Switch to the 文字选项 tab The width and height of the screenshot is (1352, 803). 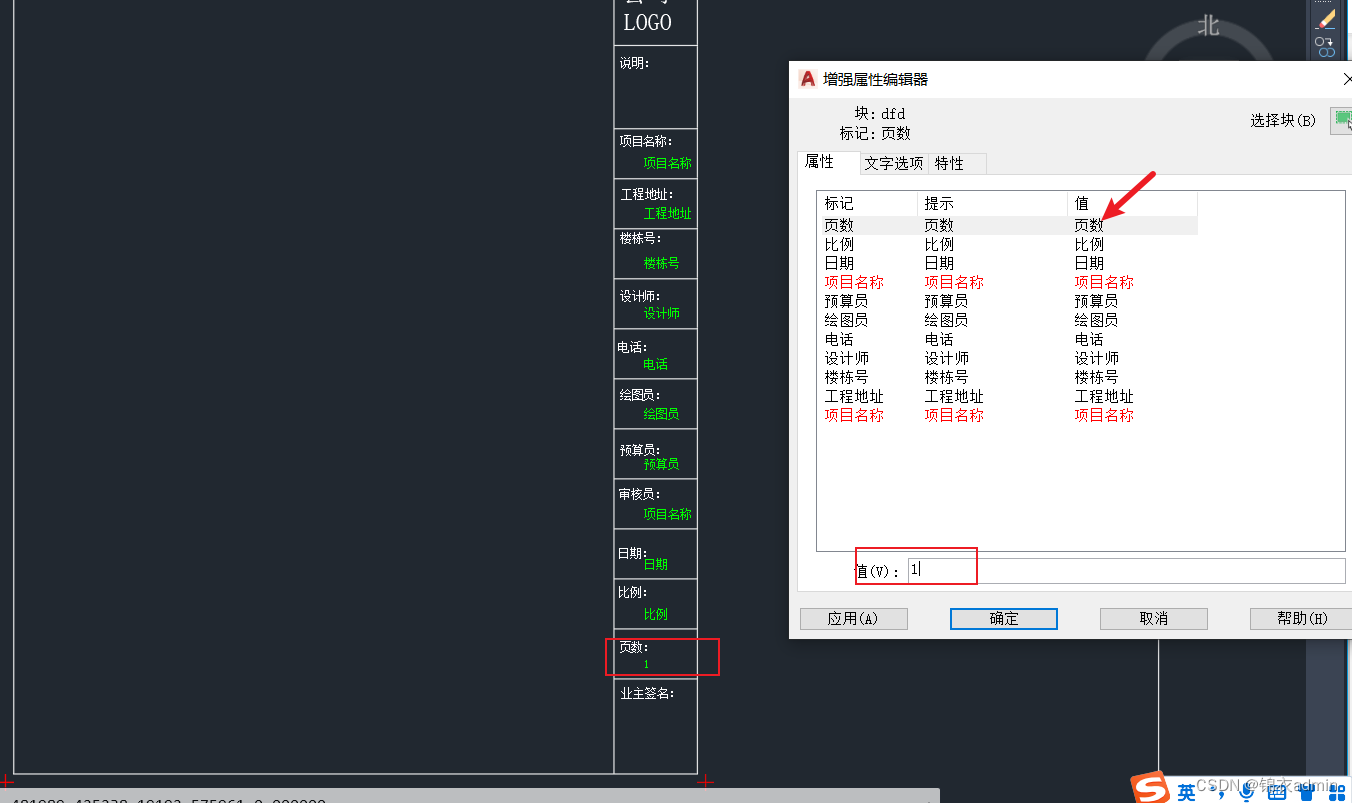click(x=894, y=163)
